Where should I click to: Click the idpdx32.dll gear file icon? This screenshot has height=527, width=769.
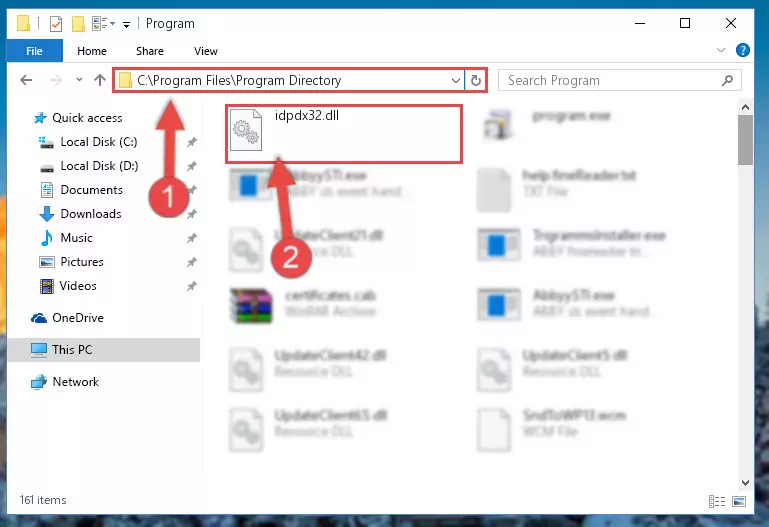point(246,130)
